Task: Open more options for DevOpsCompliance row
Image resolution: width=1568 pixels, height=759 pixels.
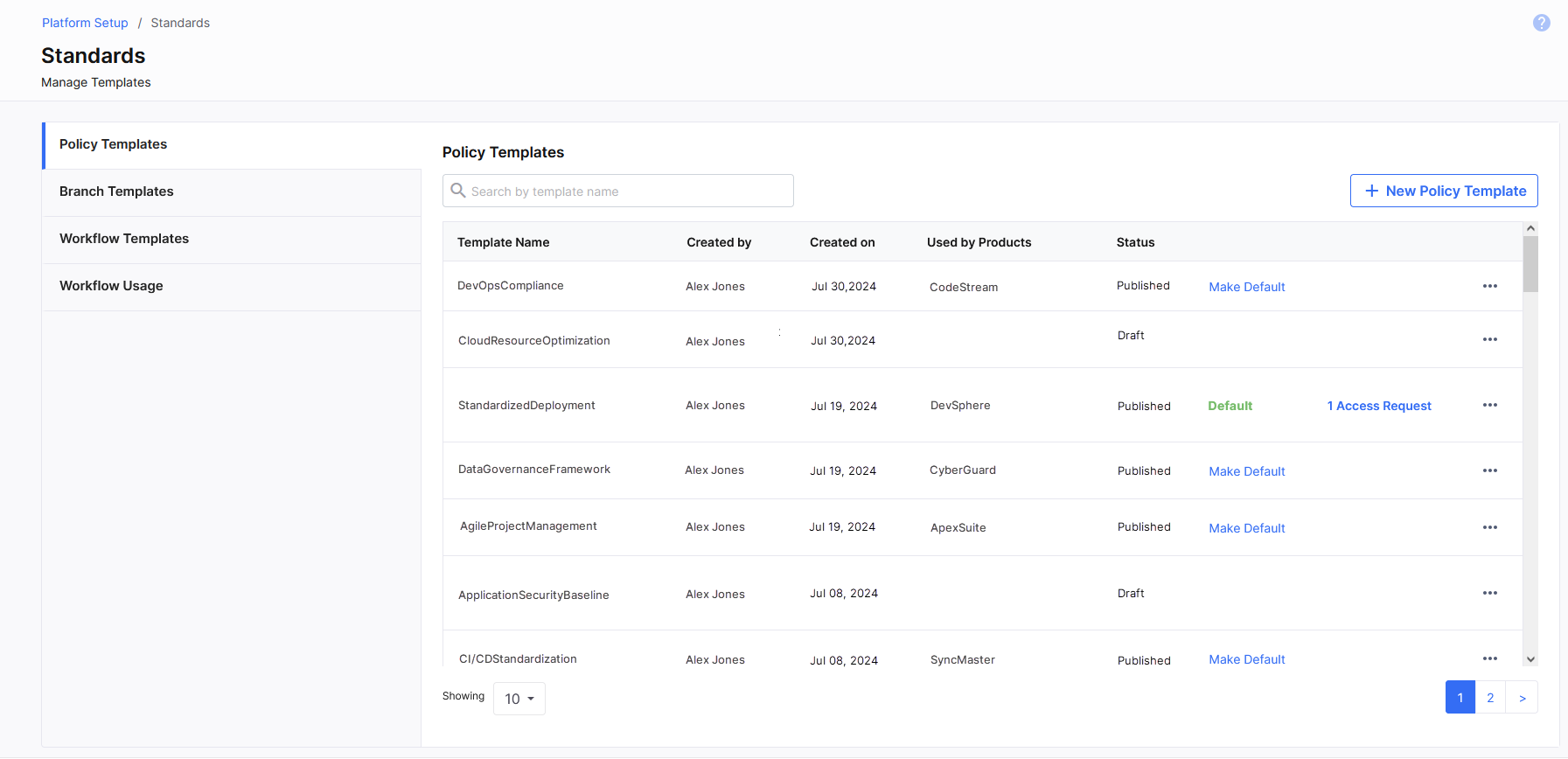Action: [x=1490, y=286]
